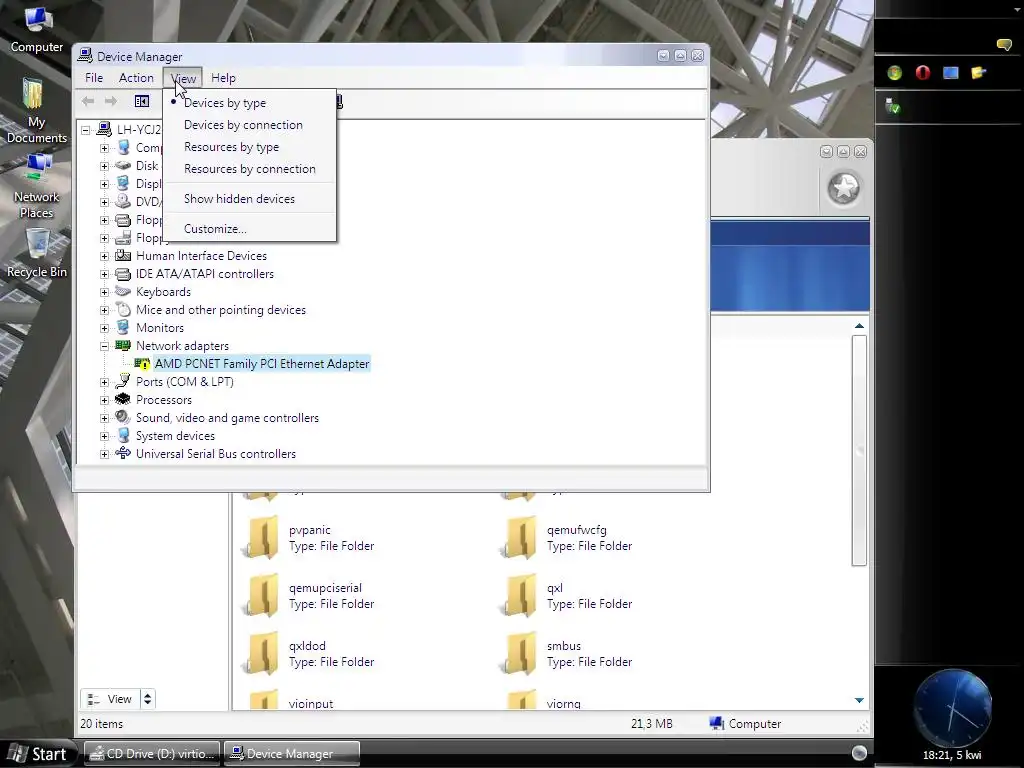
Task: Expand the Keyboards category
Action: (x=104, y=292)
